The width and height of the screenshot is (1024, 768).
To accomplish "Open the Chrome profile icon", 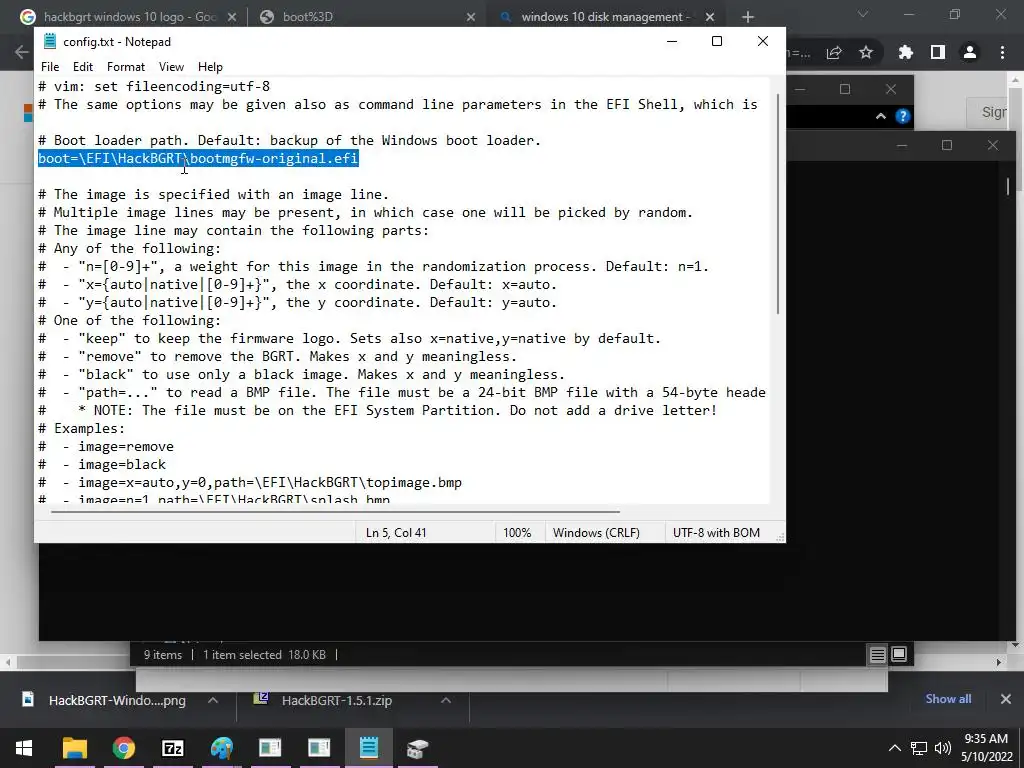I will click(x=970, y=52).
